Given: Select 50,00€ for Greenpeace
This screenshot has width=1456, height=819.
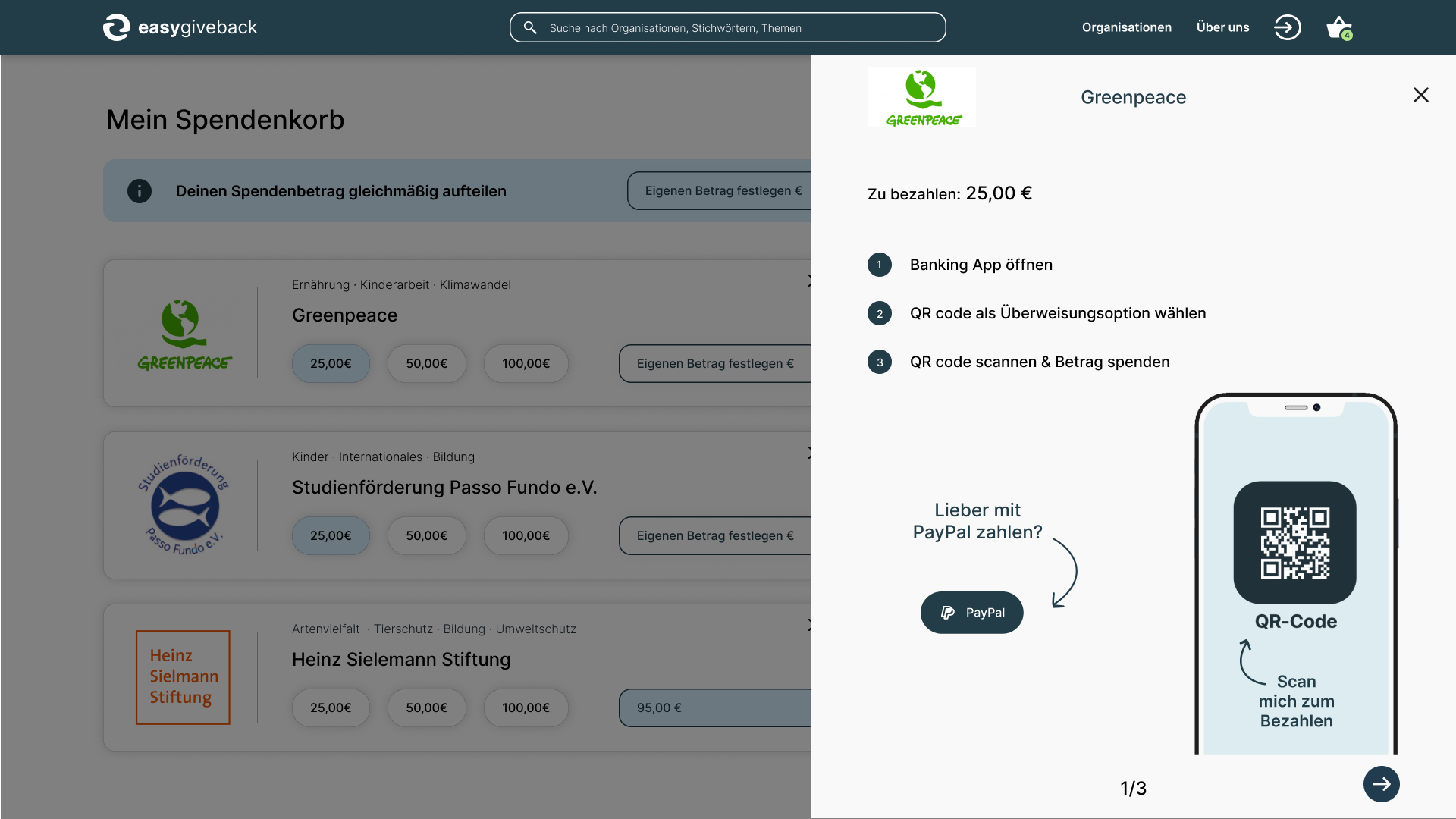Looking at the screenshot, I should tap(427, 363).
